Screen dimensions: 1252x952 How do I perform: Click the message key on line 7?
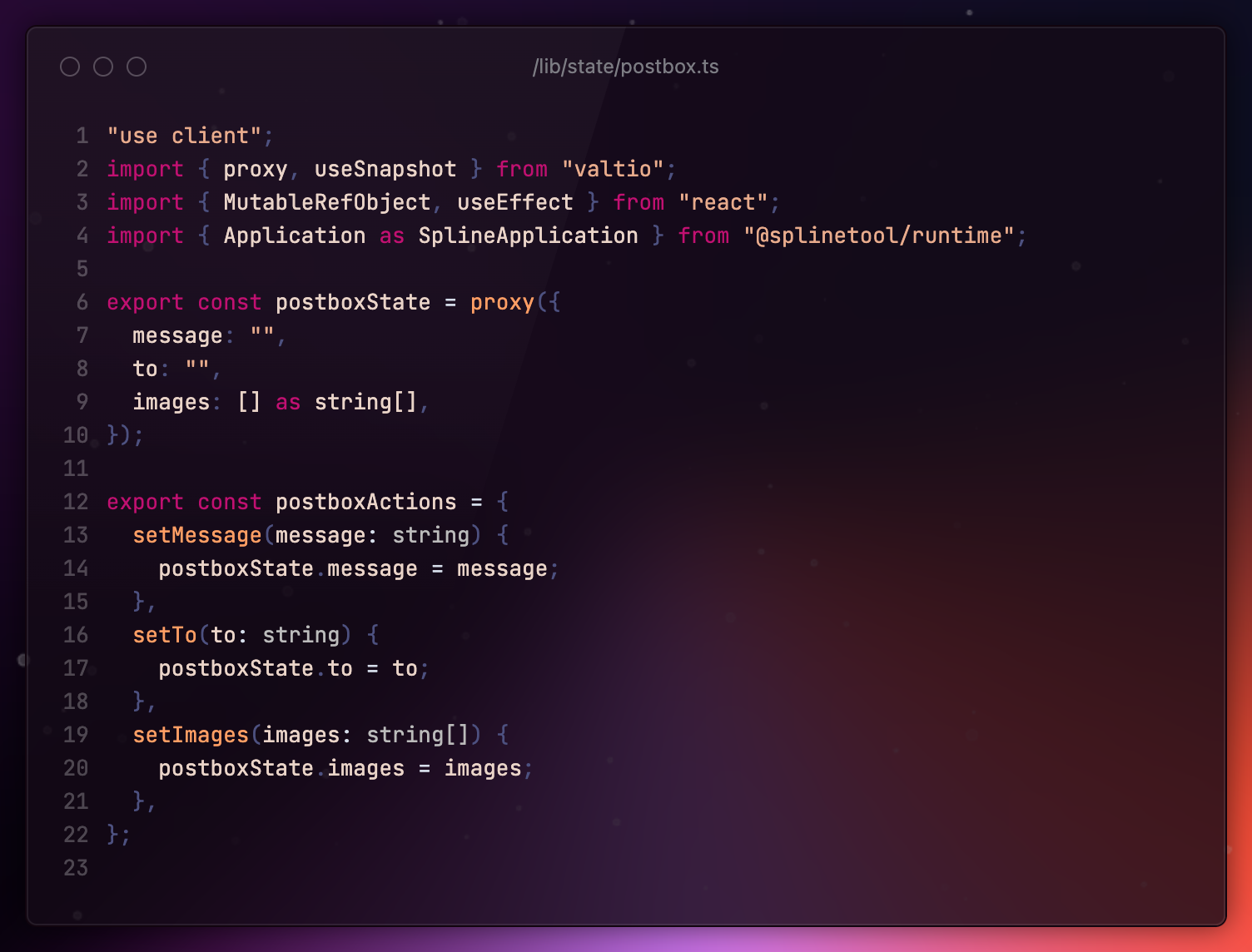point(177,335)
